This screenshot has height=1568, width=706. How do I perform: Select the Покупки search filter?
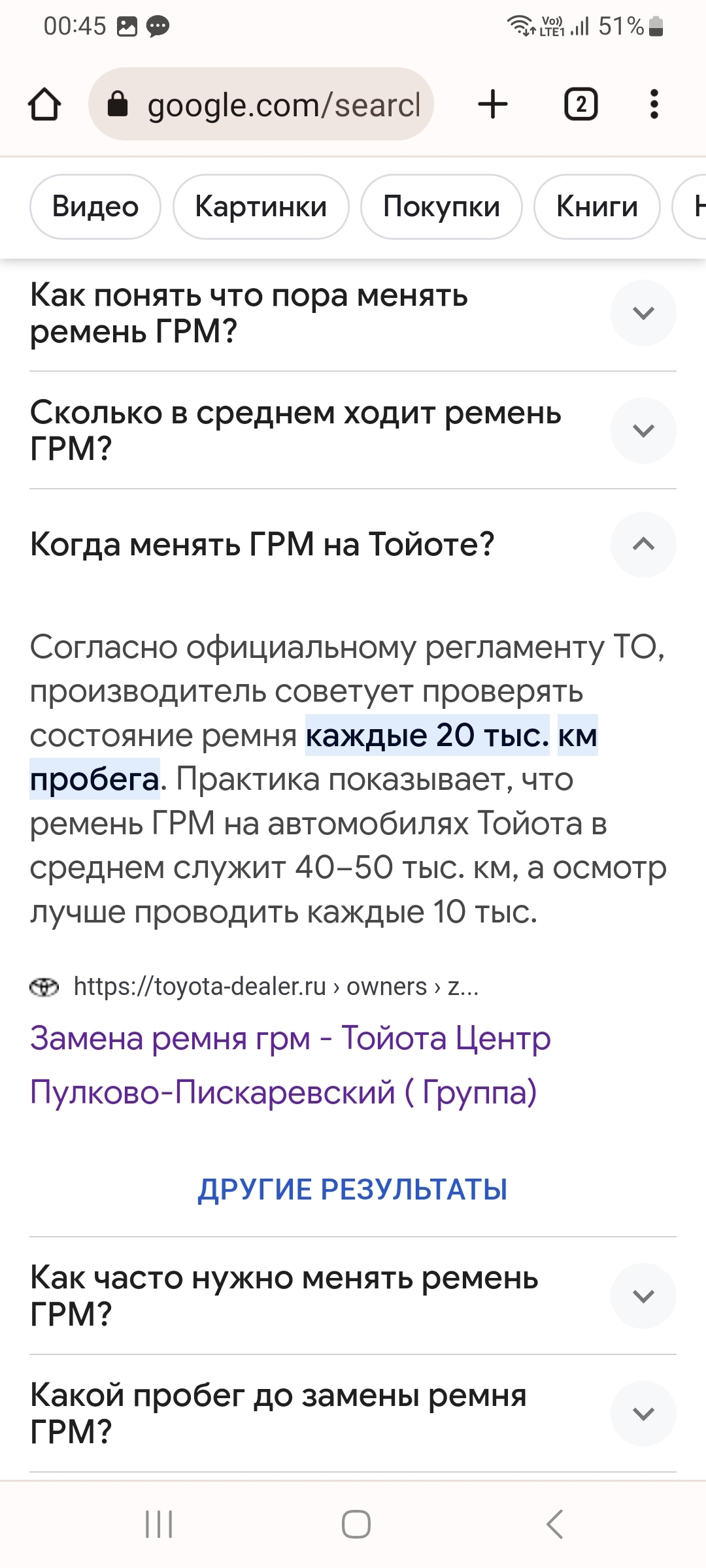[x=441, y=206]
